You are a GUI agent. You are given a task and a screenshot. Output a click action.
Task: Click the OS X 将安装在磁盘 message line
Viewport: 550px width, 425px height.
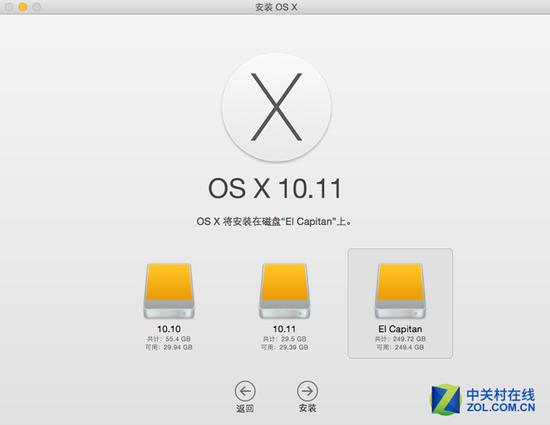[274, 222]
